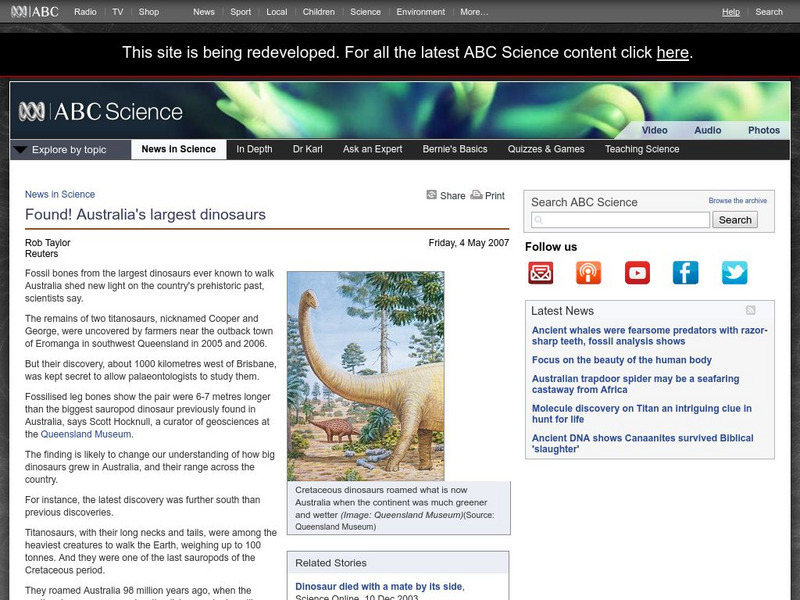
Task: Click the Related Stories heading
Action: click(x=331, y=563)
